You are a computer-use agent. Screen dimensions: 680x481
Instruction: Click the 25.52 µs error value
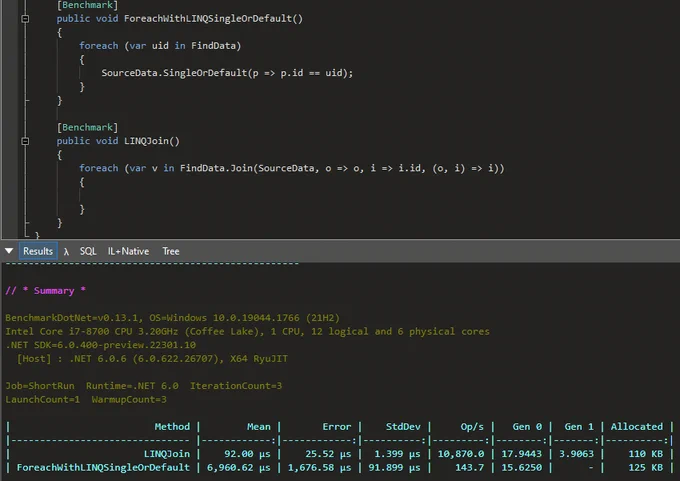click(x=328, y=454)
